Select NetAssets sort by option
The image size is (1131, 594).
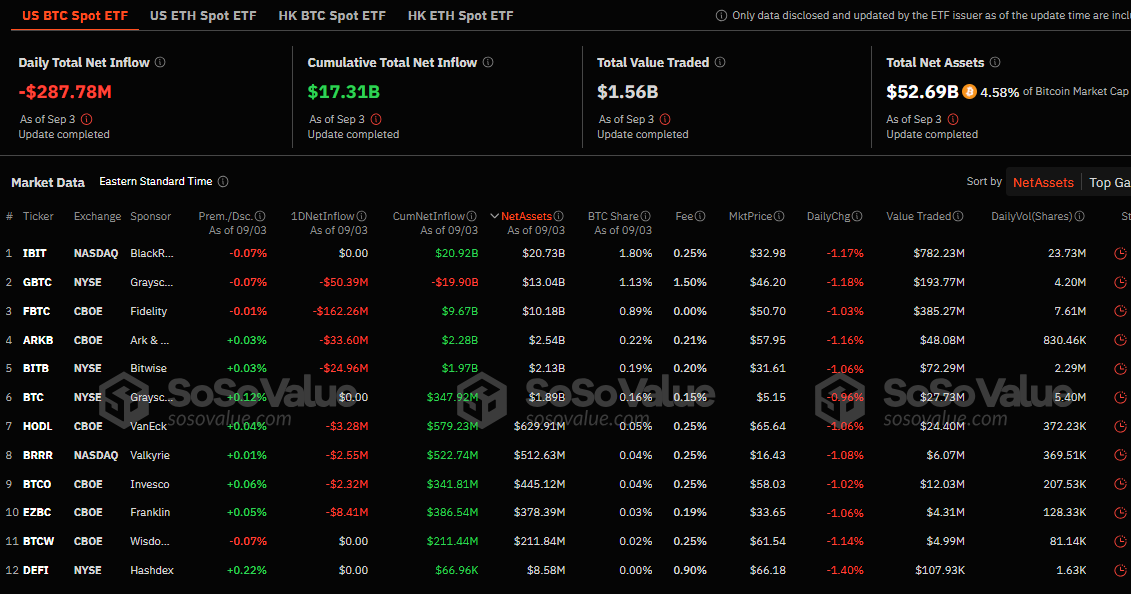[1043, 182]
